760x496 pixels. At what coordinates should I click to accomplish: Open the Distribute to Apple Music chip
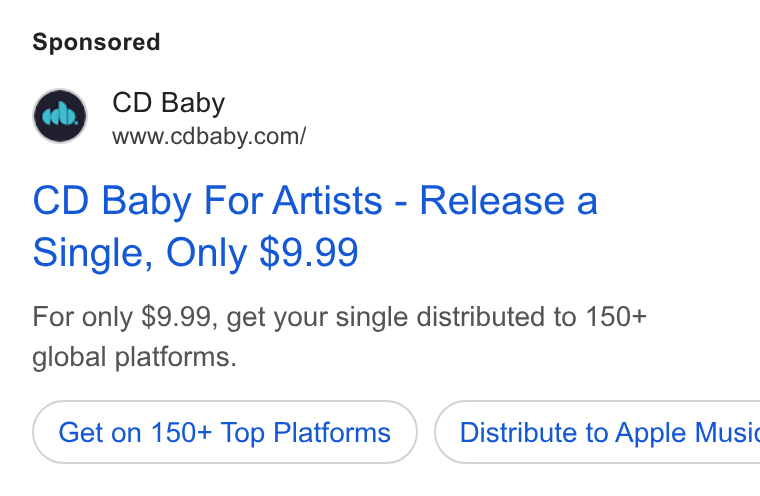coord(597,432)
